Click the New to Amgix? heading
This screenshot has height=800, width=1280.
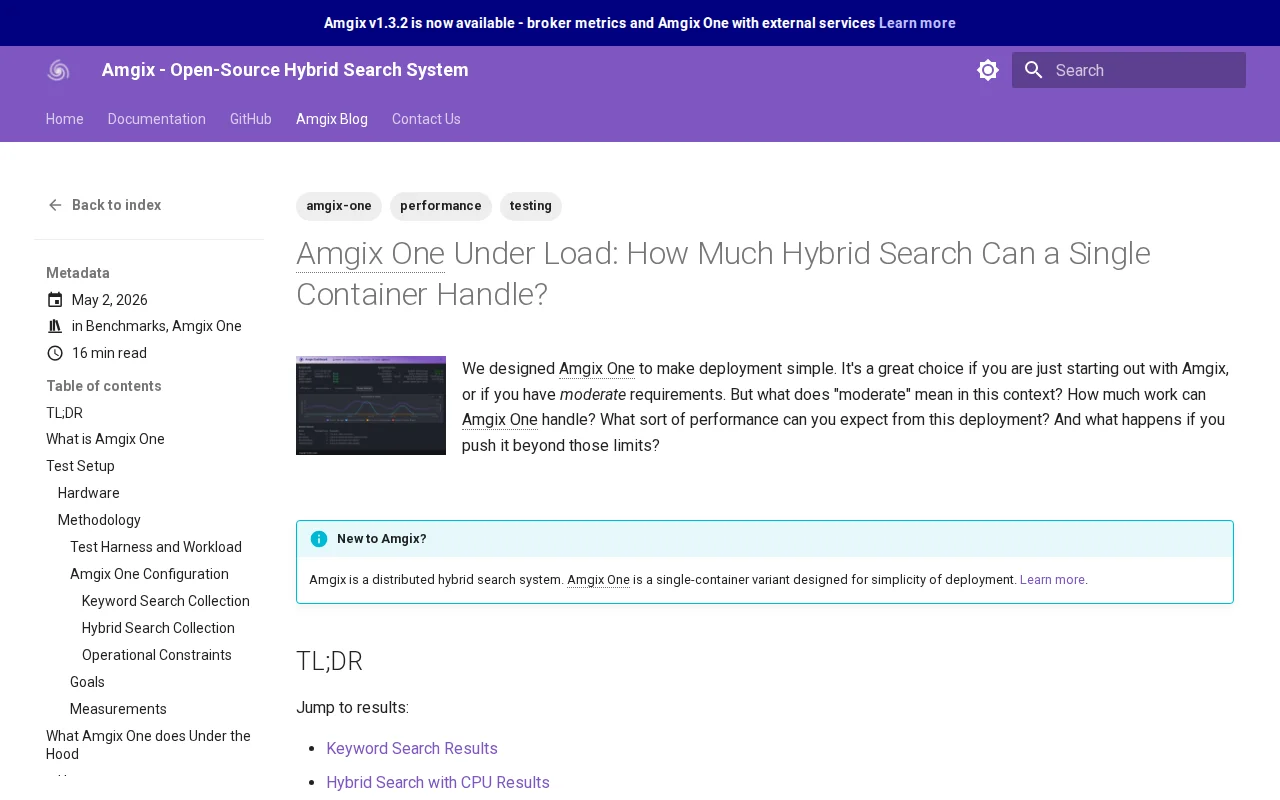382,539
